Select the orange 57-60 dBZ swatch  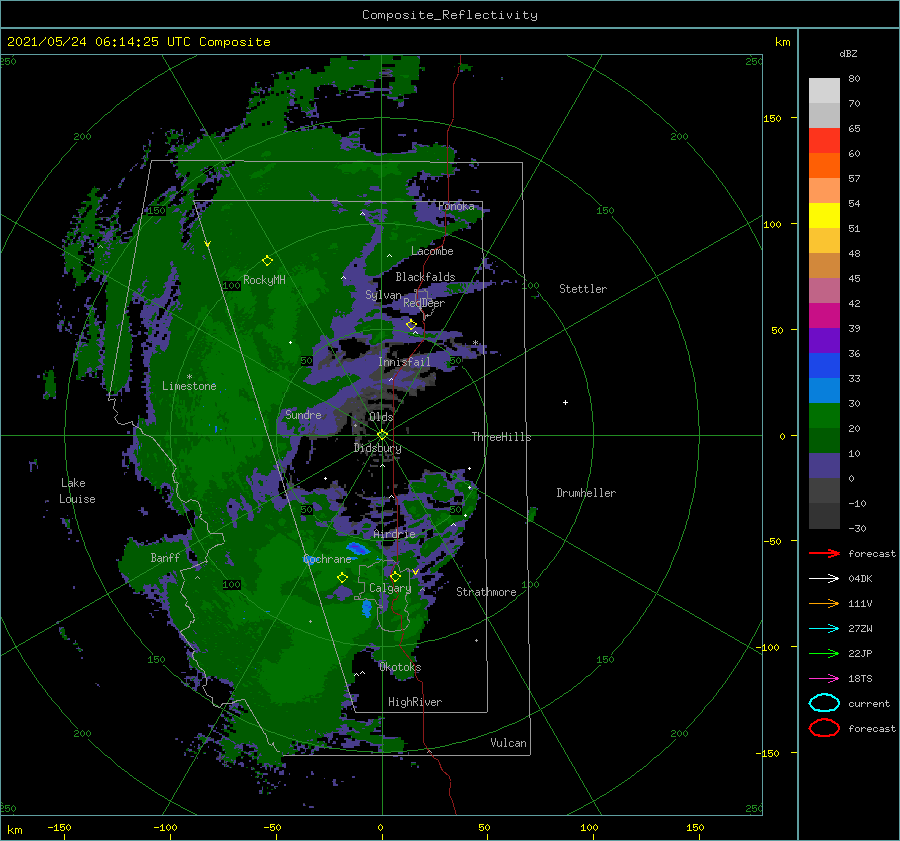point(824,165)
